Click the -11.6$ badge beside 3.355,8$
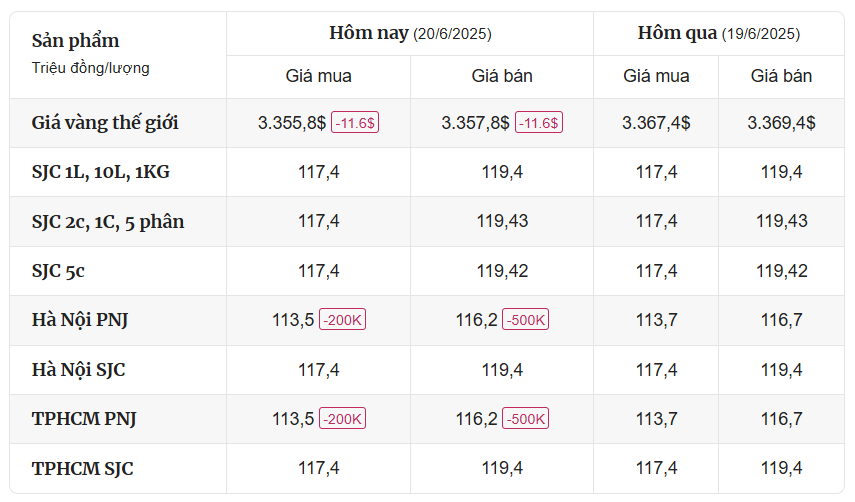 point(355,123)
